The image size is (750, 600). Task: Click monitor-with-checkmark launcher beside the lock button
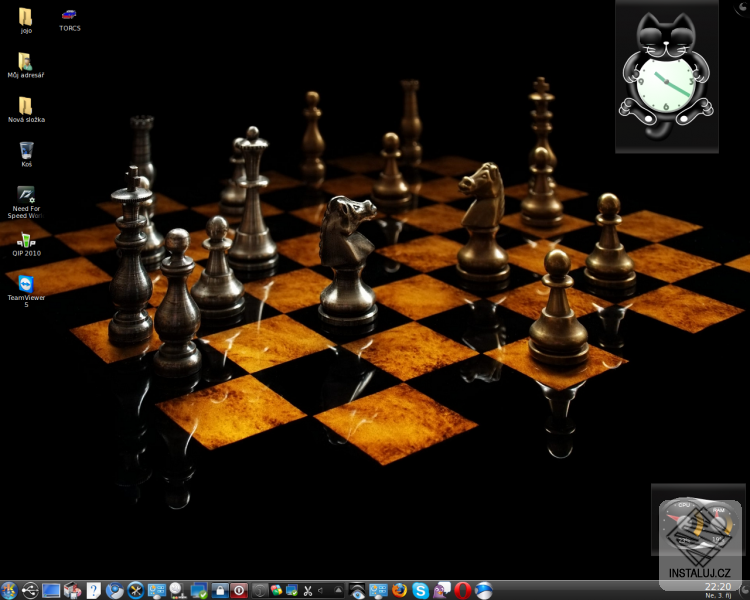(x=199, y=590)
